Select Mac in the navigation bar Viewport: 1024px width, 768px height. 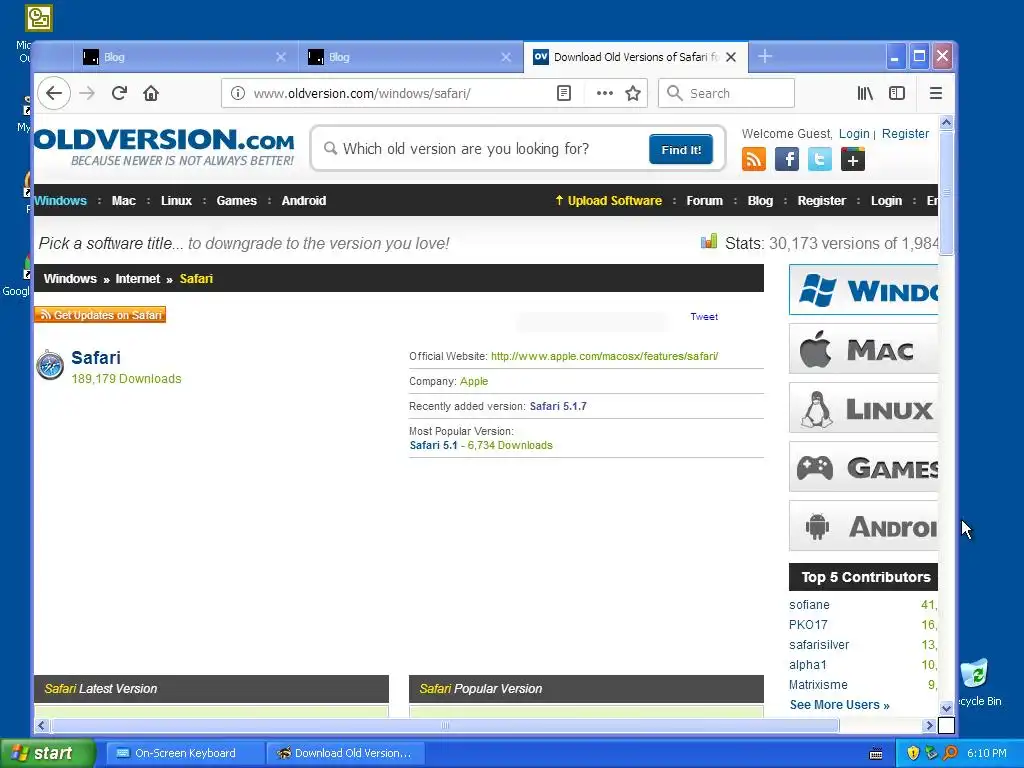[123, 200]
